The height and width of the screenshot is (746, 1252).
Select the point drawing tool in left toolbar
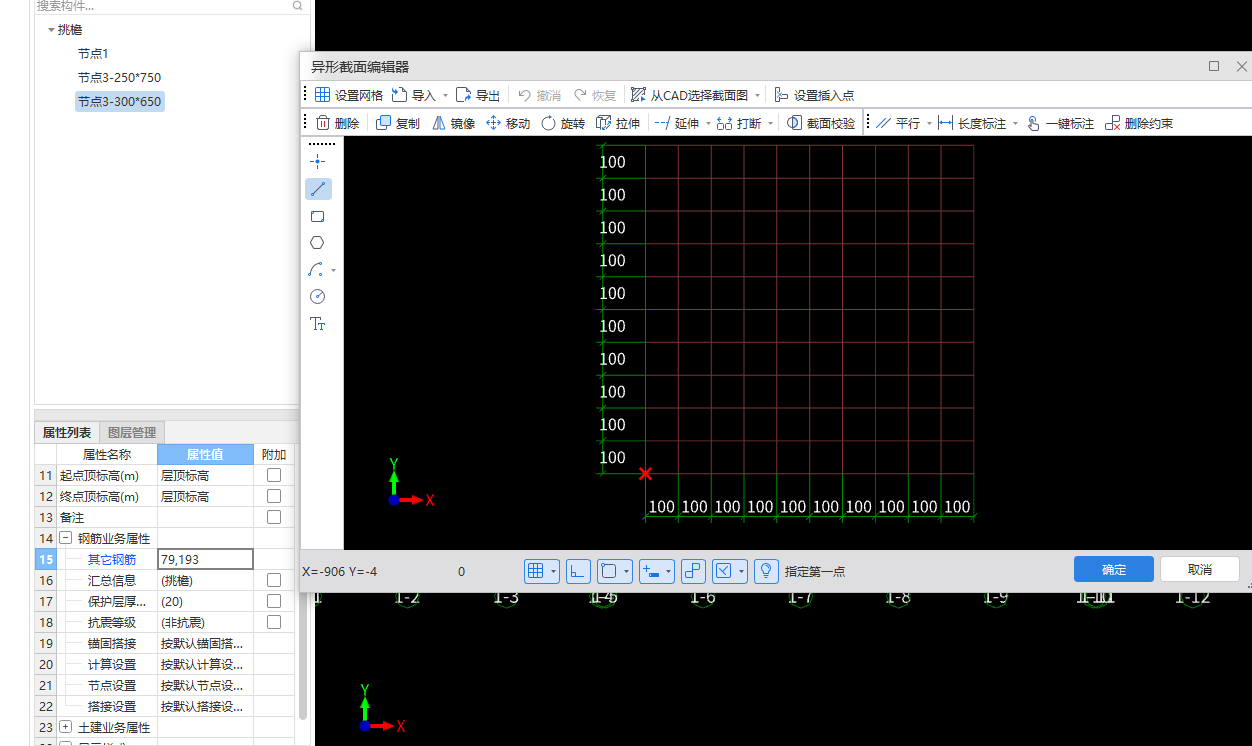318,161
